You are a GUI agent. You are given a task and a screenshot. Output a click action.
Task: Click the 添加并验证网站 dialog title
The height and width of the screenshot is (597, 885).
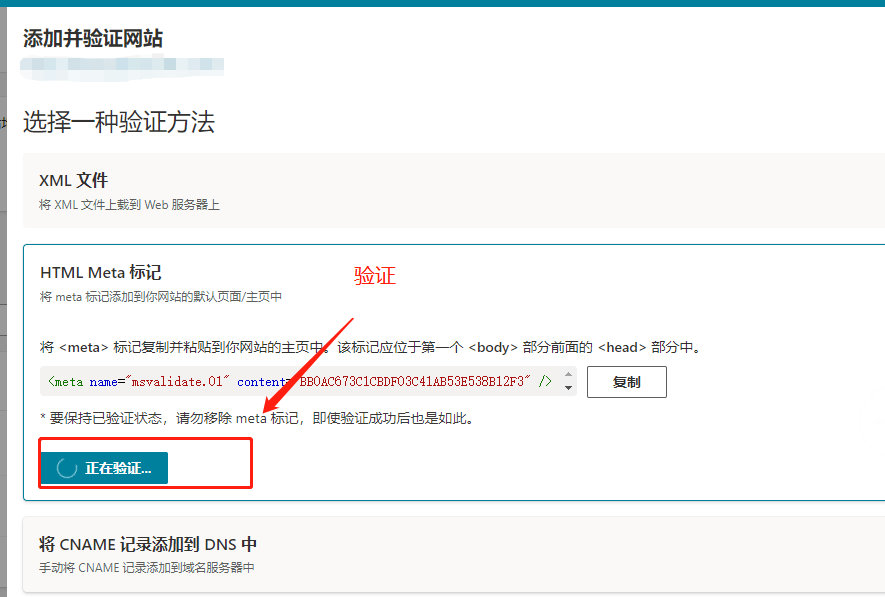point(92,39)
